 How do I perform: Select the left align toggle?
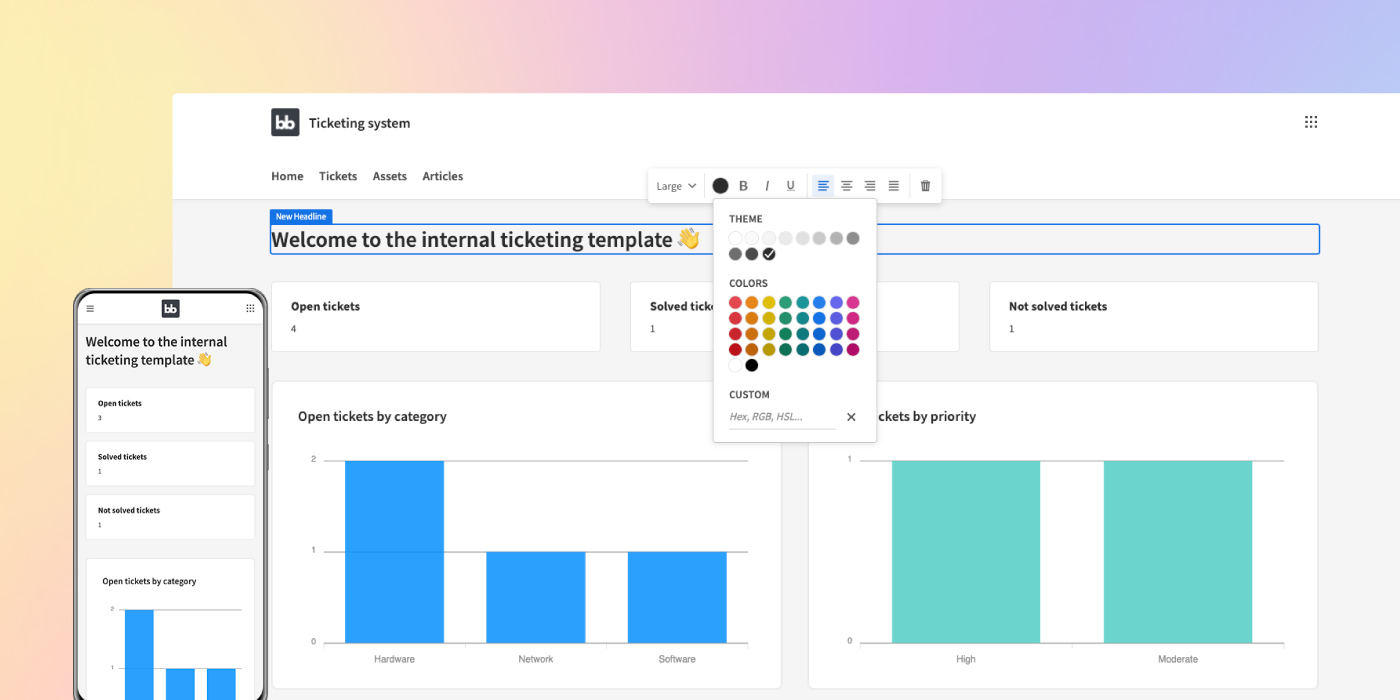(823, 186)
